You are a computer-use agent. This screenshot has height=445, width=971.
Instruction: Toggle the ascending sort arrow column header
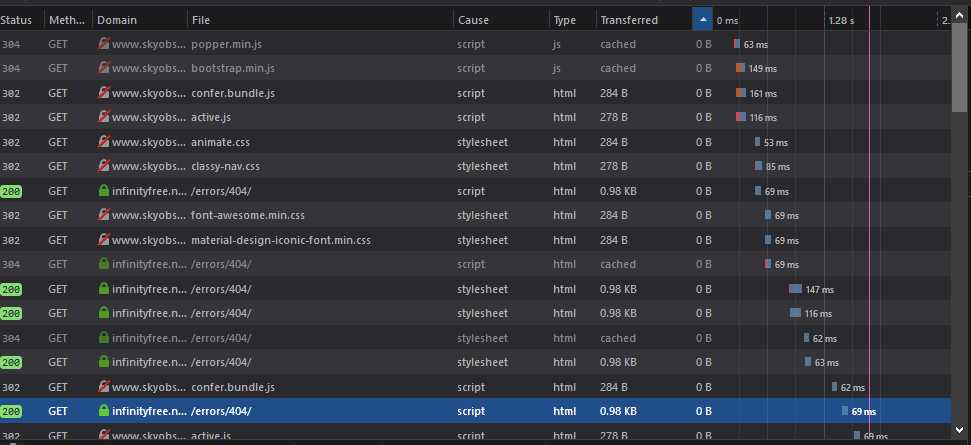pos(702,20)
